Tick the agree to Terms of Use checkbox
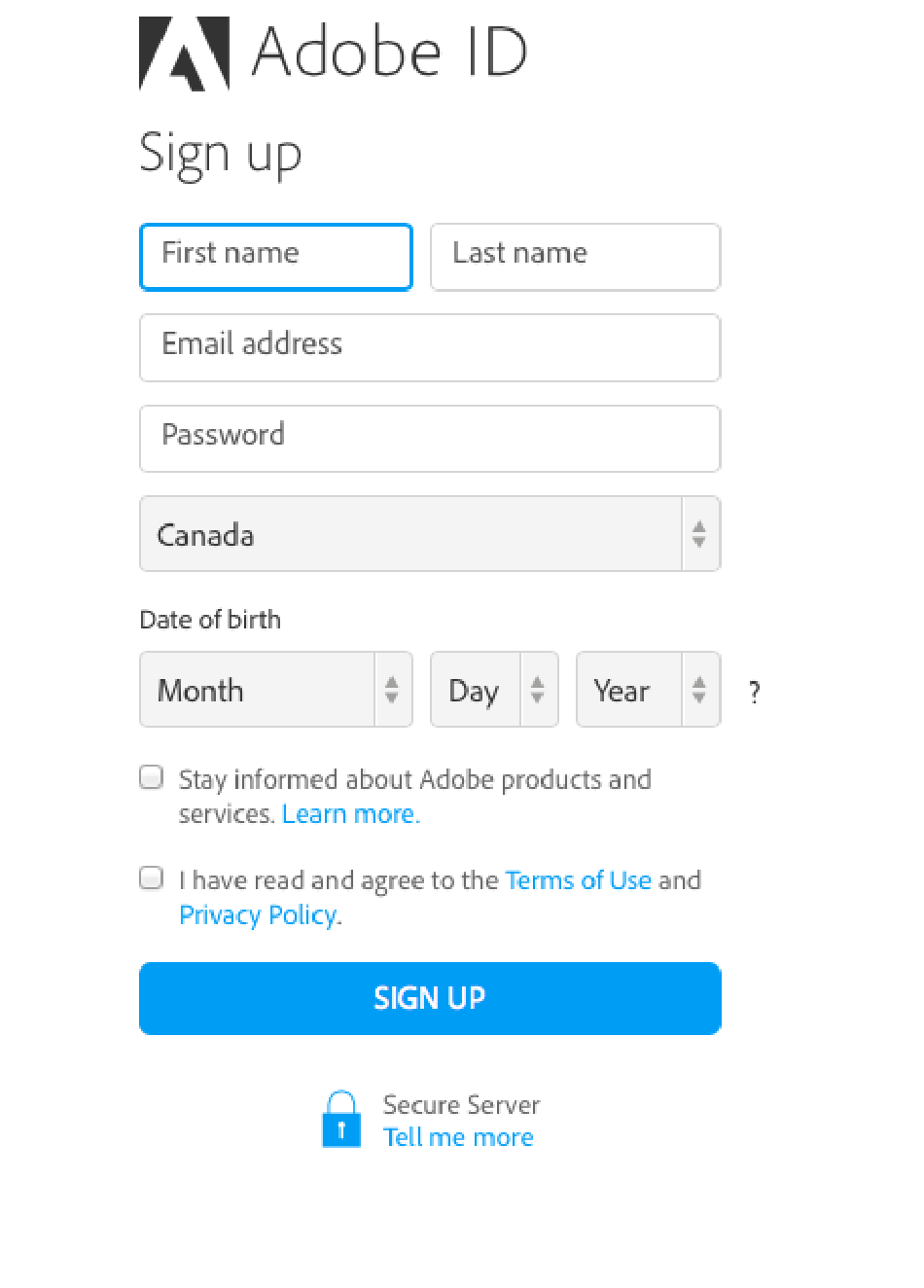Screen dimensions: 924x1288 pos(151,878)
